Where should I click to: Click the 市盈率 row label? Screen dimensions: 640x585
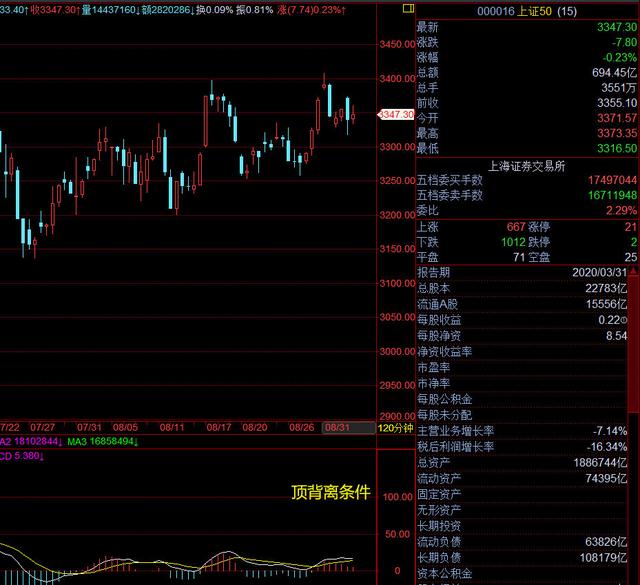pos(433,367)
